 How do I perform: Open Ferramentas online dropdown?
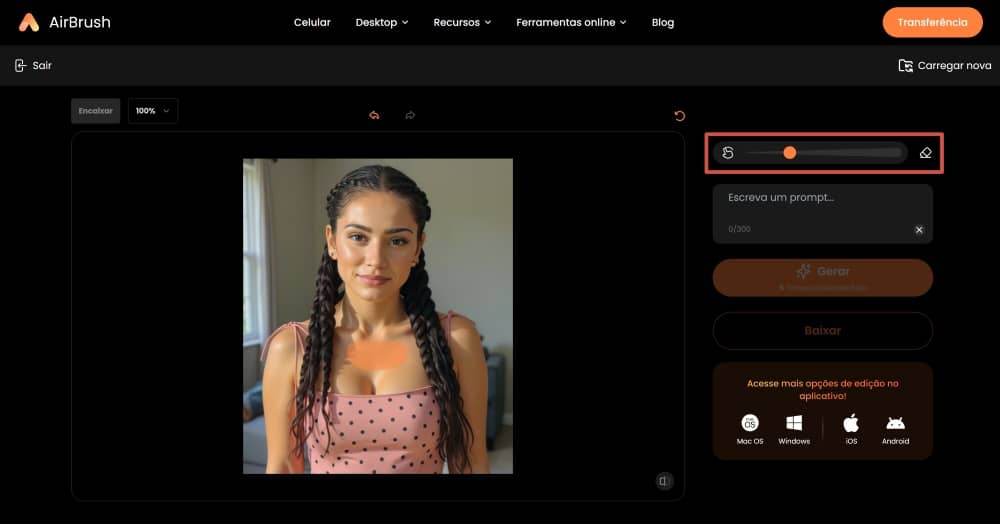pyautogui.click(x=571, y=22)
